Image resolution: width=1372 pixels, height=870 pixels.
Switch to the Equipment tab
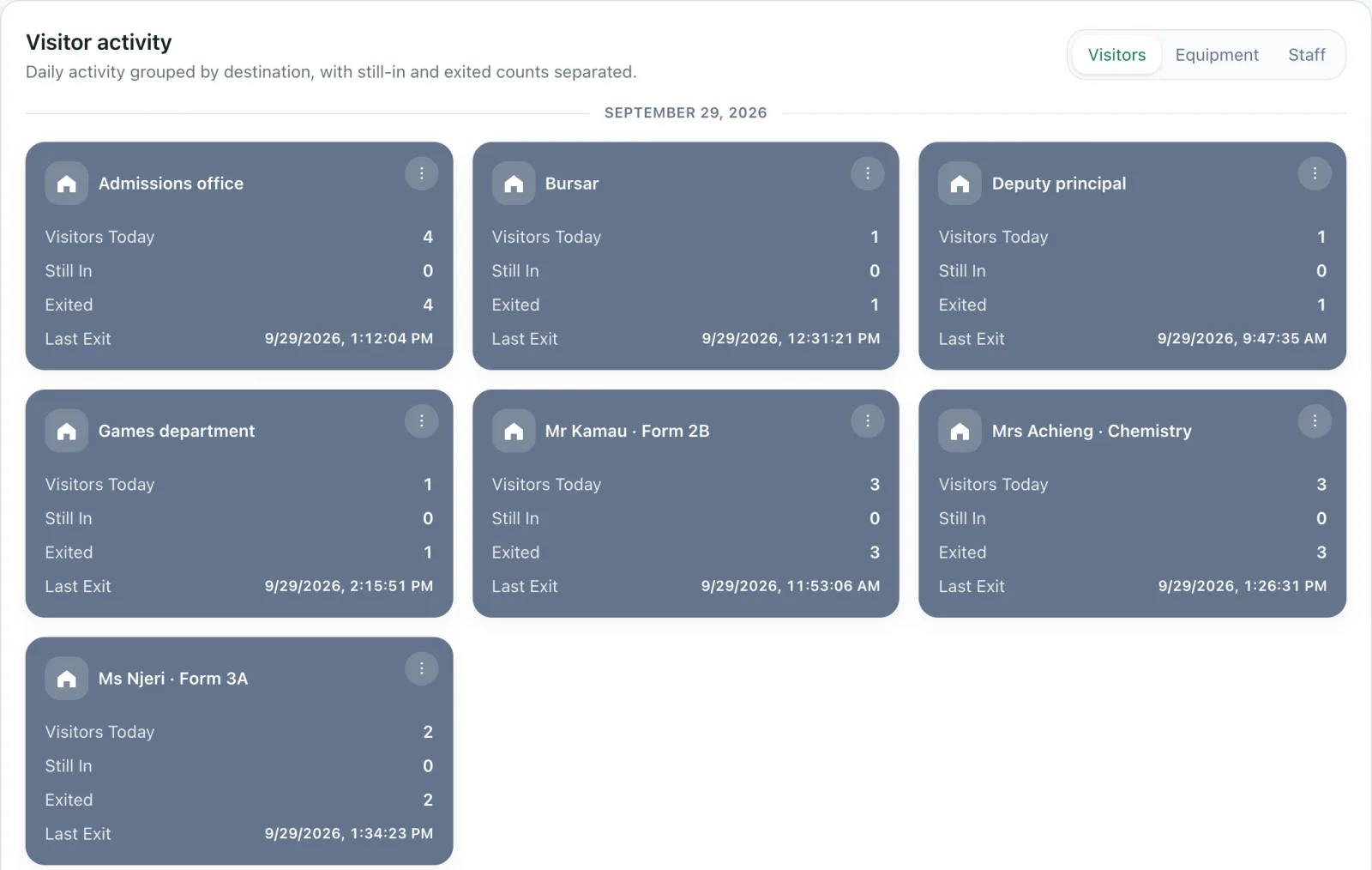click(1217, 55)
